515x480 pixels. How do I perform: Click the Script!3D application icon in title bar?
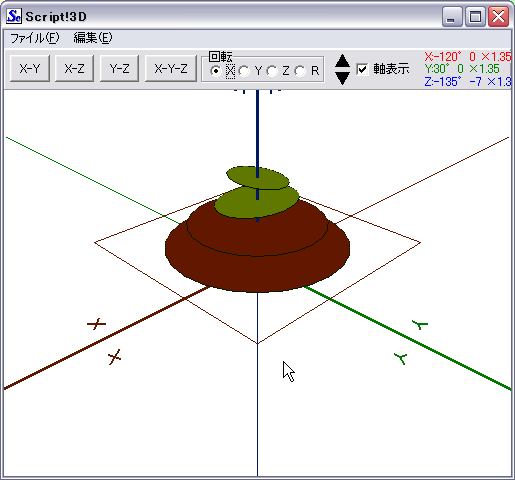[x=14, y=16]
